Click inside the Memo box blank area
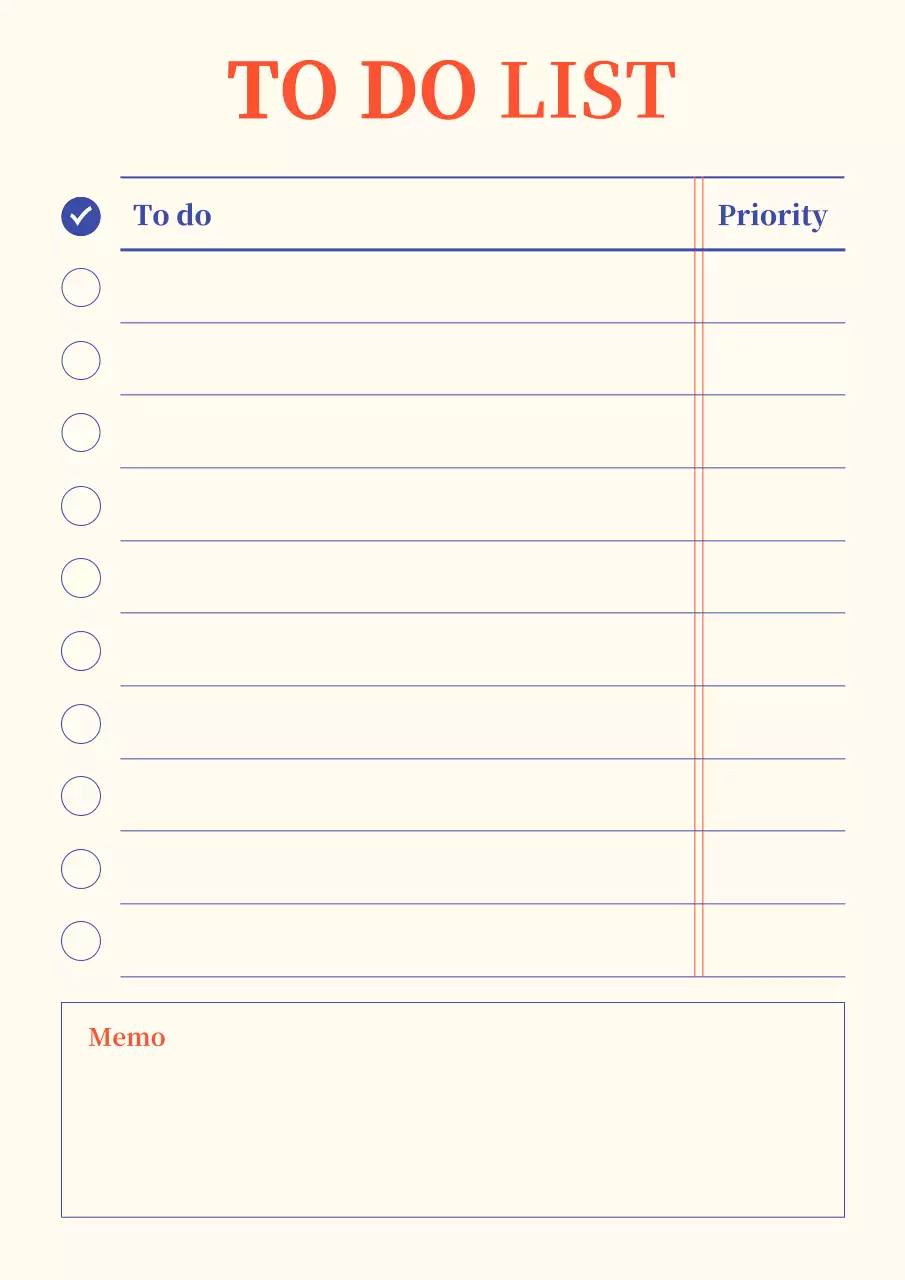Viewport: 905px width, 1280px height. coord(452,1130)
